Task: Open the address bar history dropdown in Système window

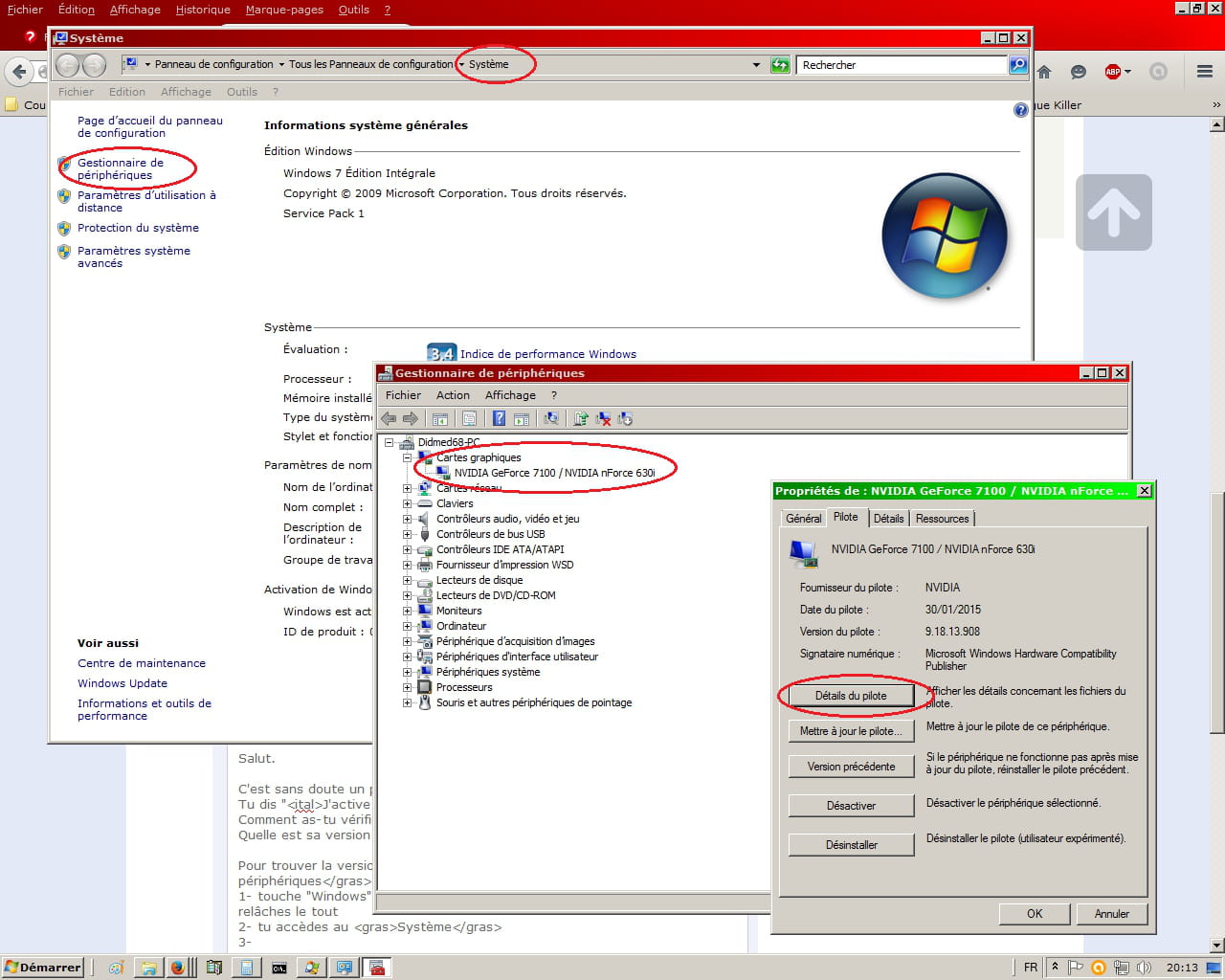Action: (756, 65)
